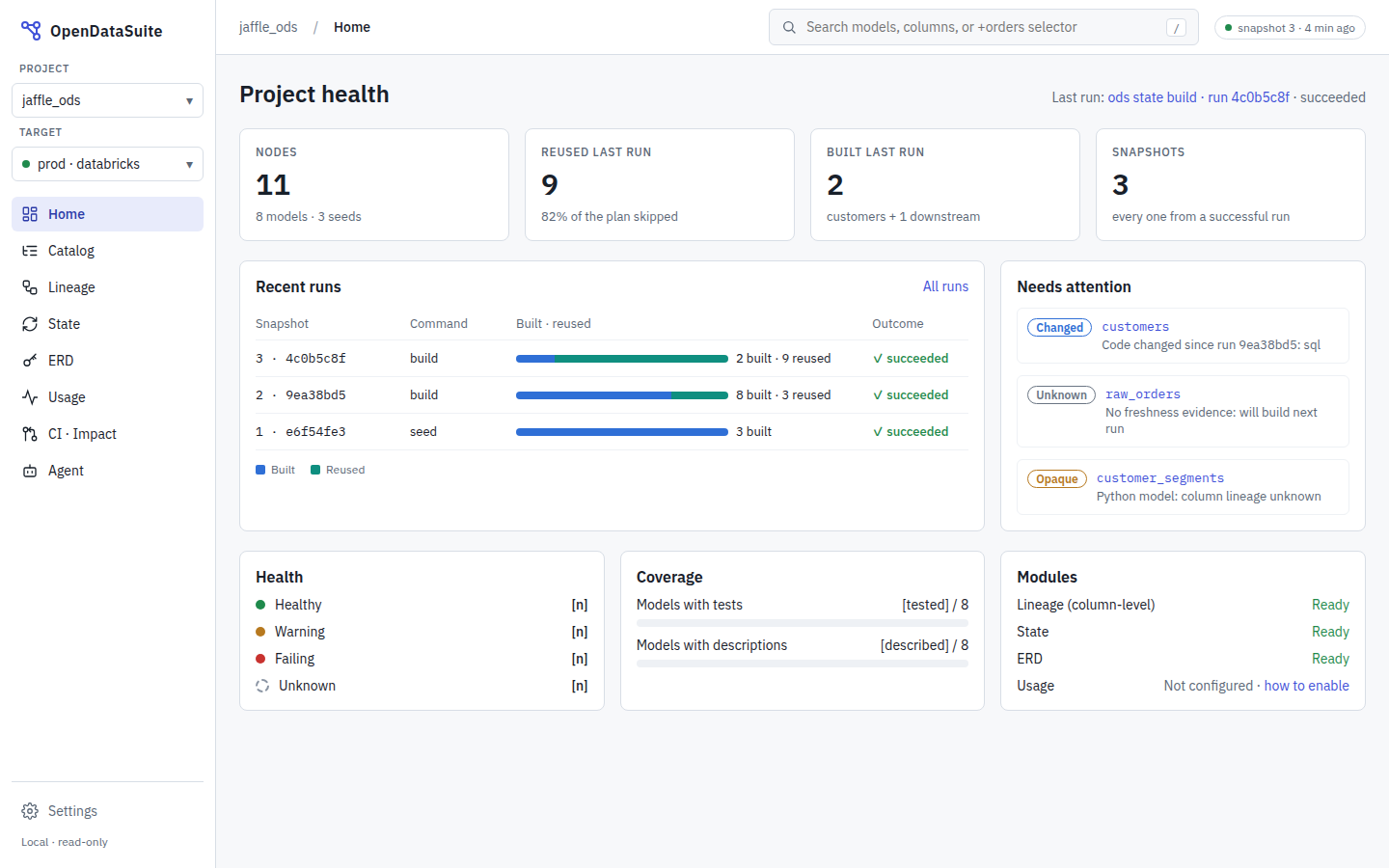The height and width of the screenshot is (868, 1389).
Task: Open the prod · databricks target dropdown
Action: [107, 164]
